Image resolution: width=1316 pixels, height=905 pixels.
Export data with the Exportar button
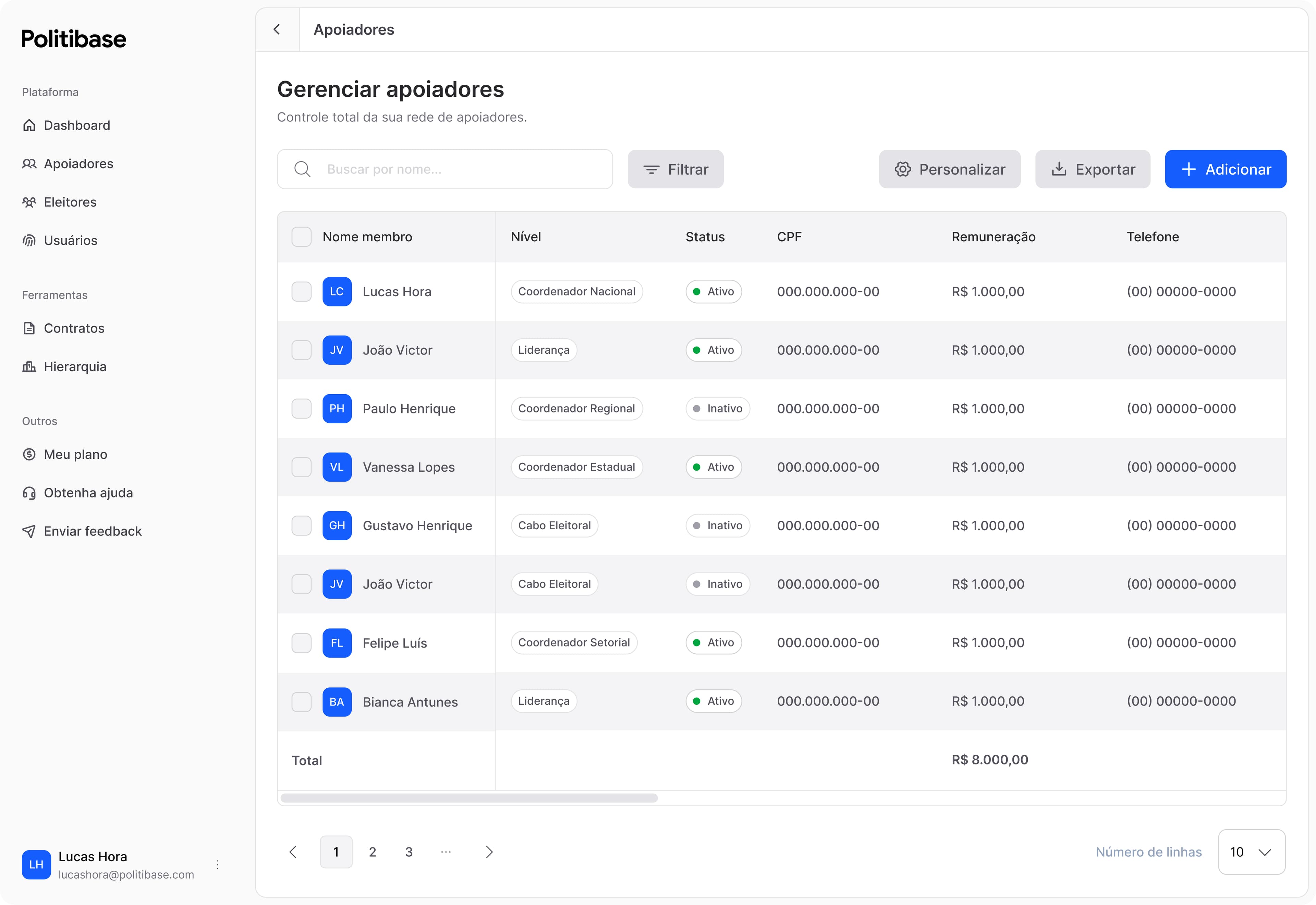(x=1093, y=169)
